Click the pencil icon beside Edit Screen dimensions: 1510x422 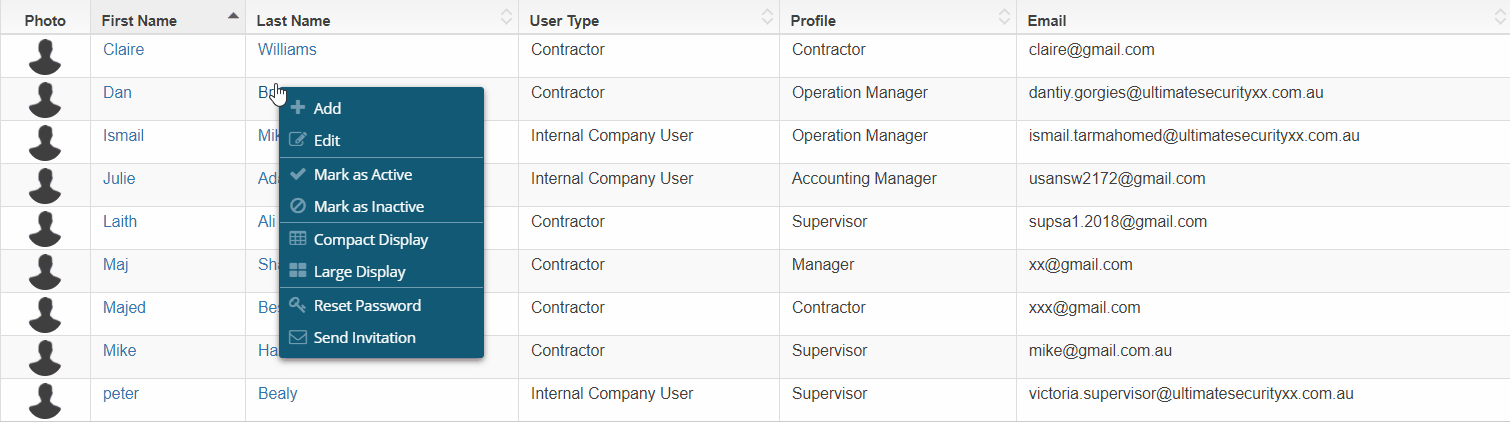[297, 141]
